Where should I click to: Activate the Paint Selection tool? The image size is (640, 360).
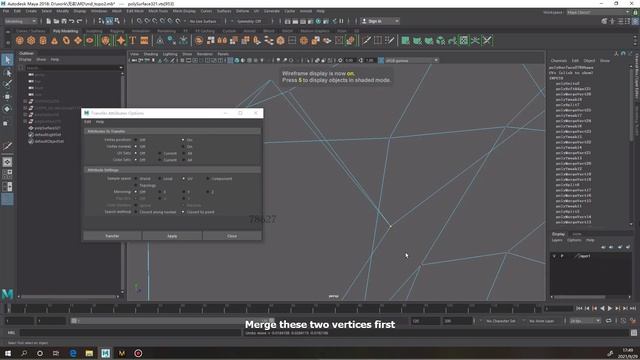pos(7,84)
